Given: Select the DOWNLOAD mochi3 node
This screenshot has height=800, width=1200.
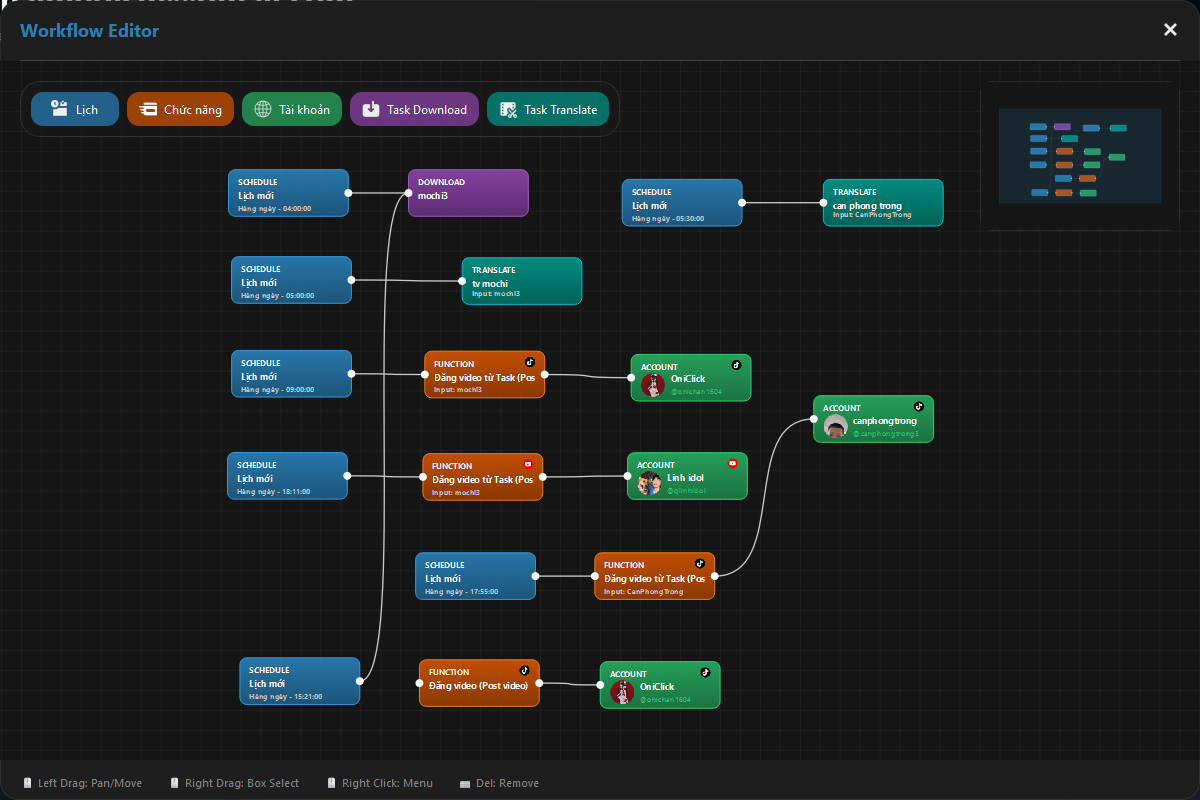Looking at the screenshot, I should click(468, 192).
